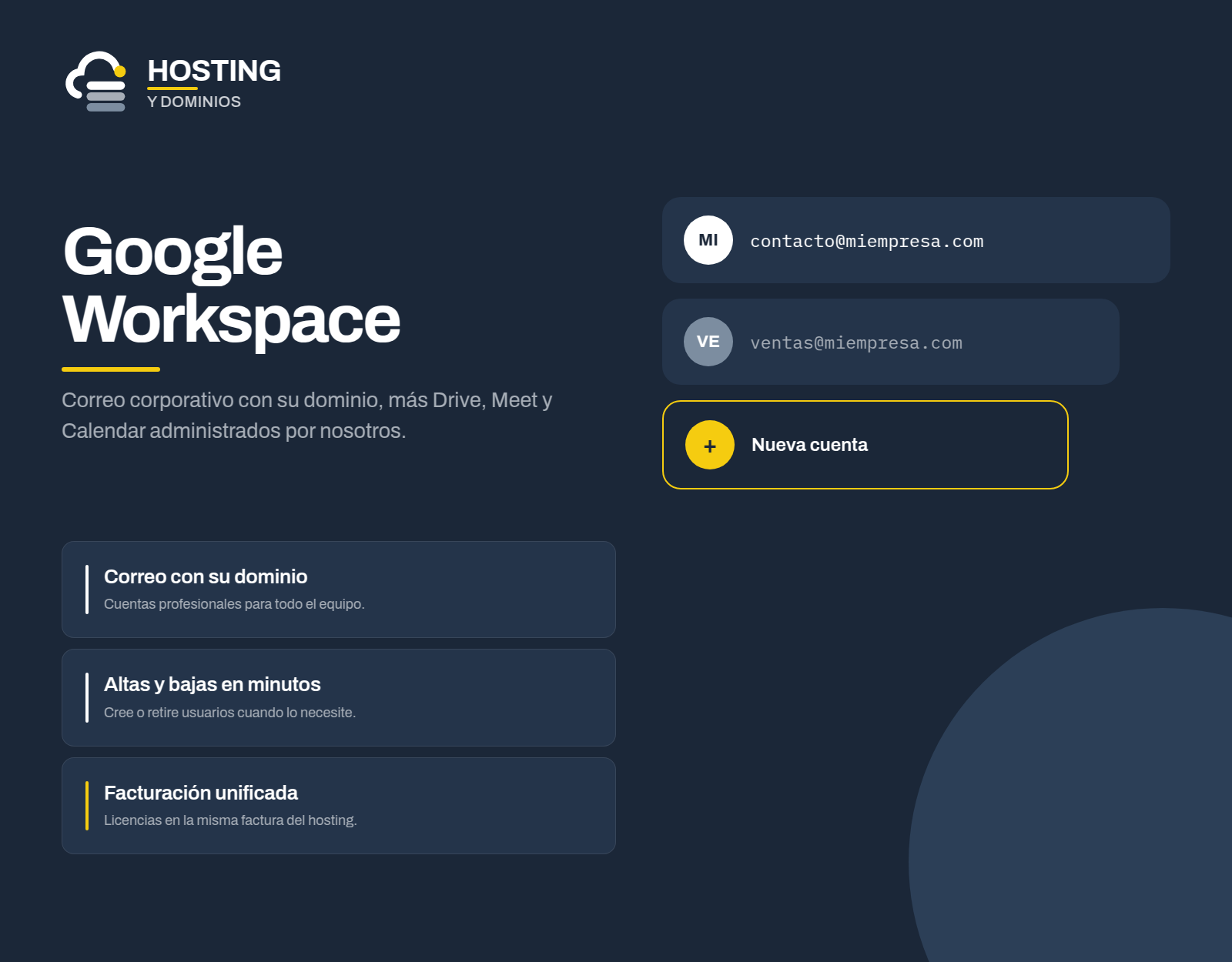Click the VE avatar circle

(708, 342)
